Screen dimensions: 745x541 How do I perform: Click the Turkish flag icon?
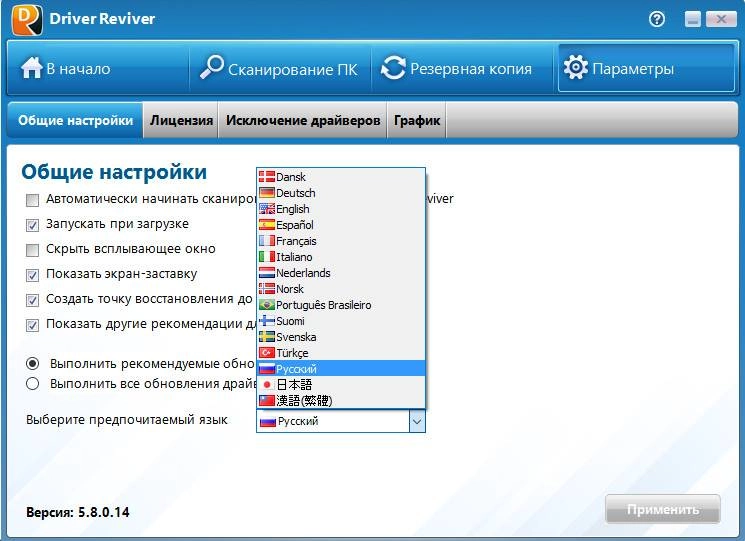267,353
